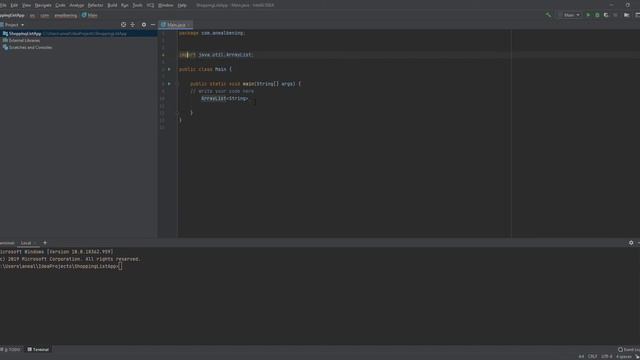Click the Build project hammer icon
The image size is (640, 360).
[548, 15]
